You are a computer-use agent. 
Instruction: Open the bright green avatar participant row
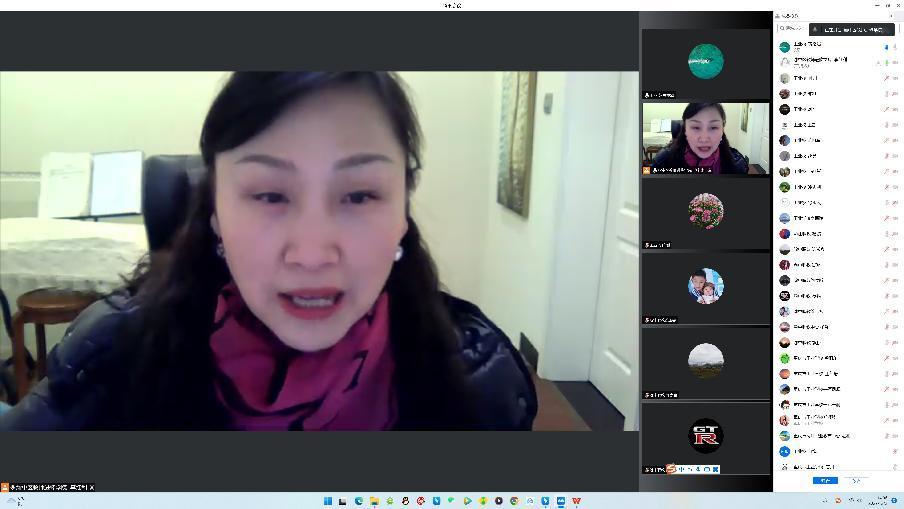[x=838, y=358]
